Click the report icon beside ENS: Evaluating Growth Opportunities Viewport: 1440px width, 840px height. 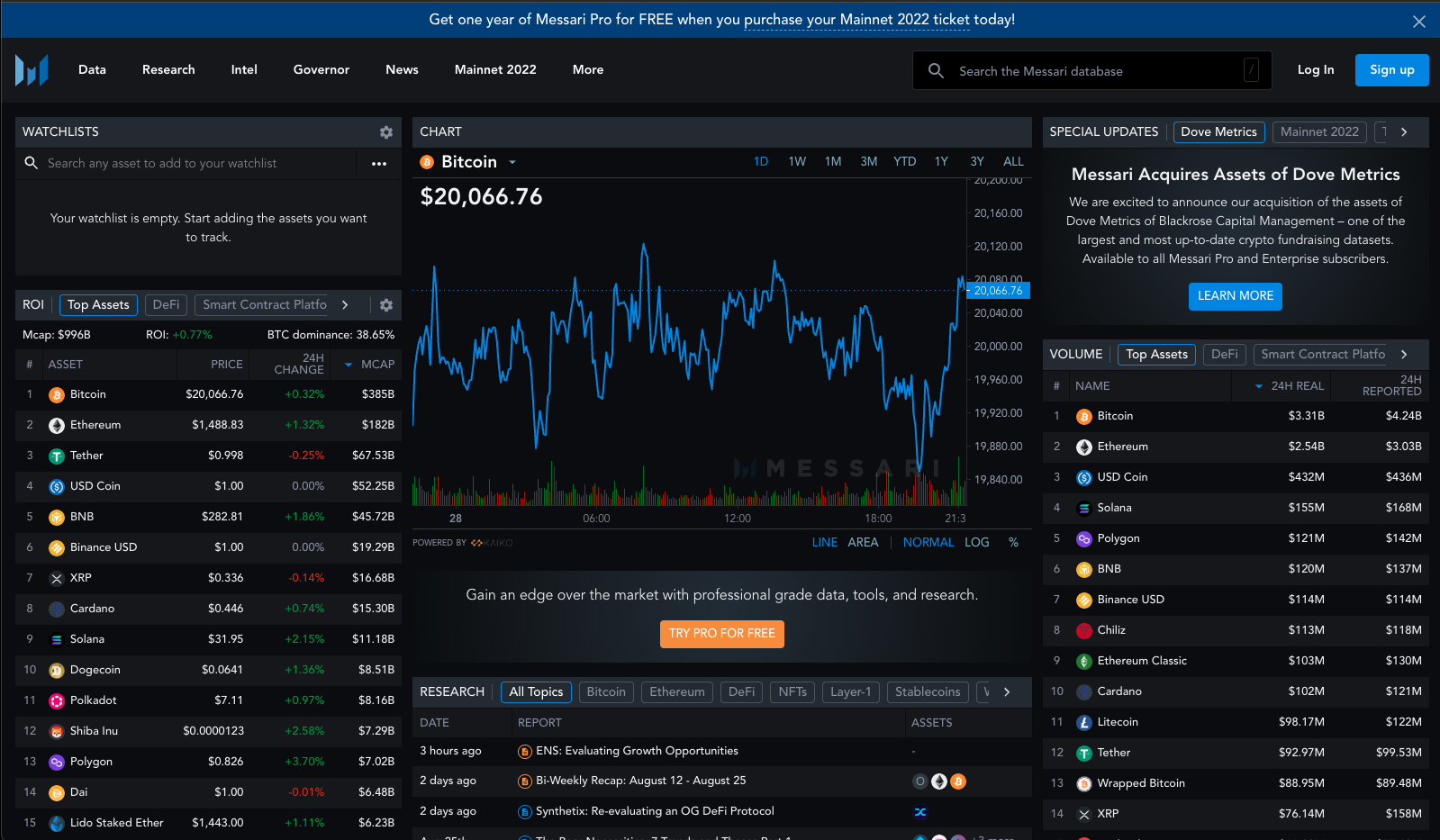(525, 752)
